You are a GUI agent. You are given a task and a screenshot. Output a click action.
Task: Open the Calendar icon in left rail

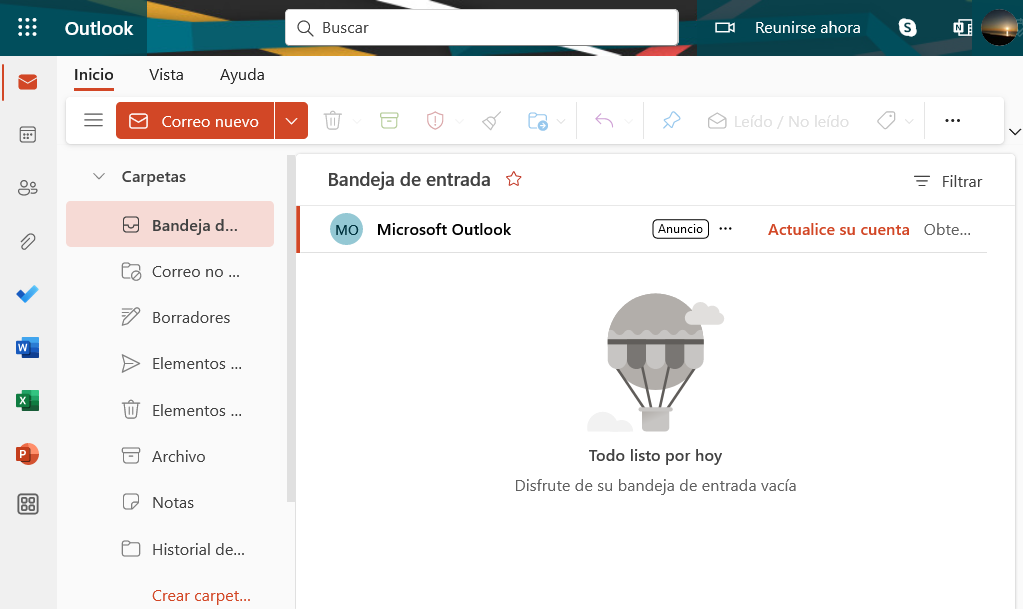pos(27,135)
